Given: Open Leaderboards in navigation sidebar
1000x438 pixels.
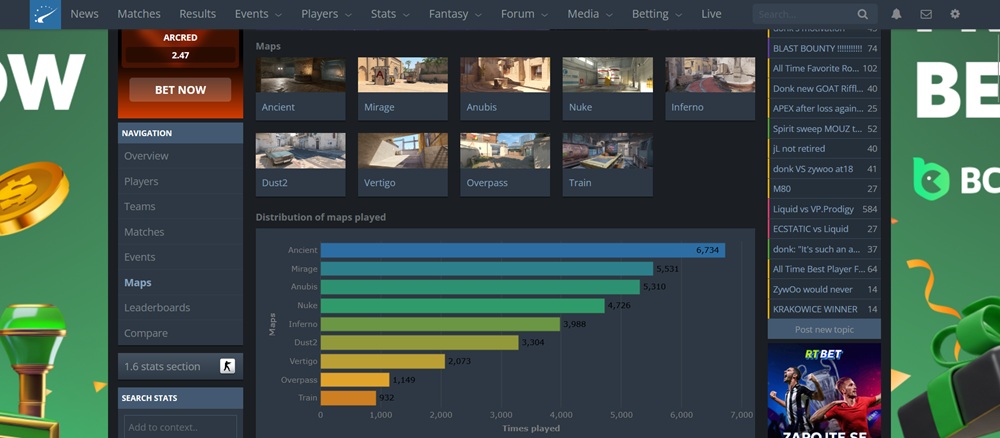Looking at the screenshot, I should 180,307.
